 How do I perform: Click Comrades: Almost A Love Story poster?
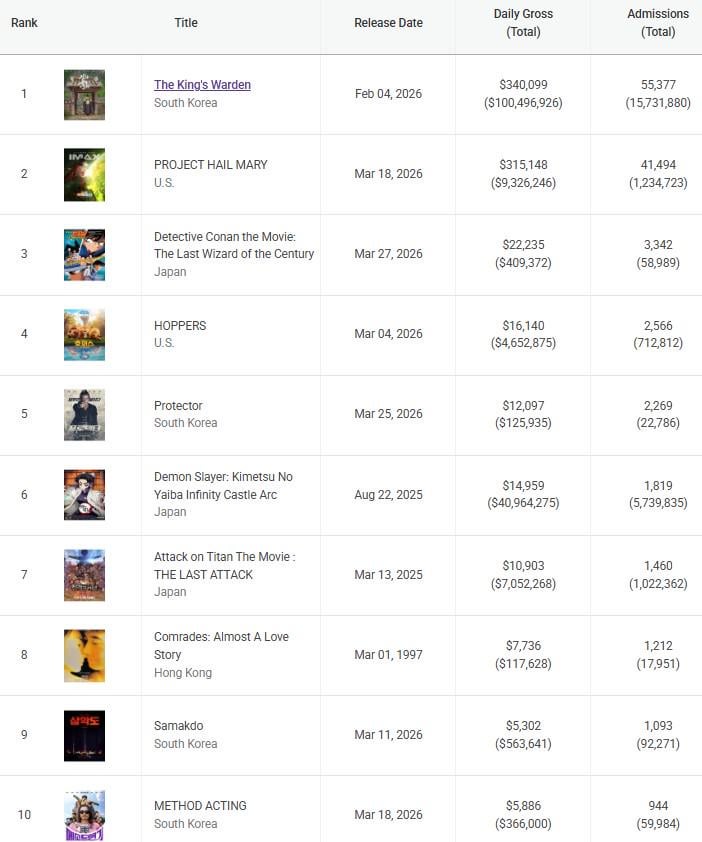tap(84, 655)
